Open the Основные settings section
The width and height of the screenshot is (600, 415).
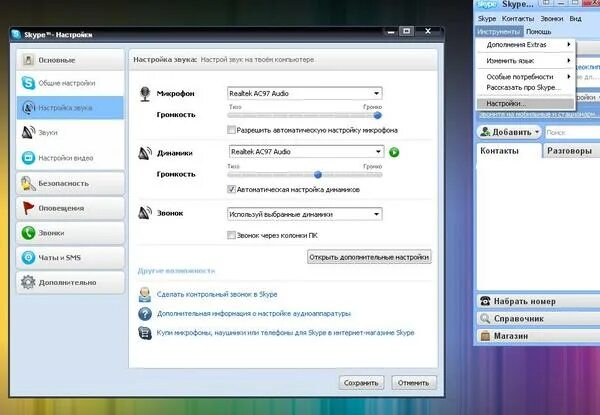[x=70, y=60]
